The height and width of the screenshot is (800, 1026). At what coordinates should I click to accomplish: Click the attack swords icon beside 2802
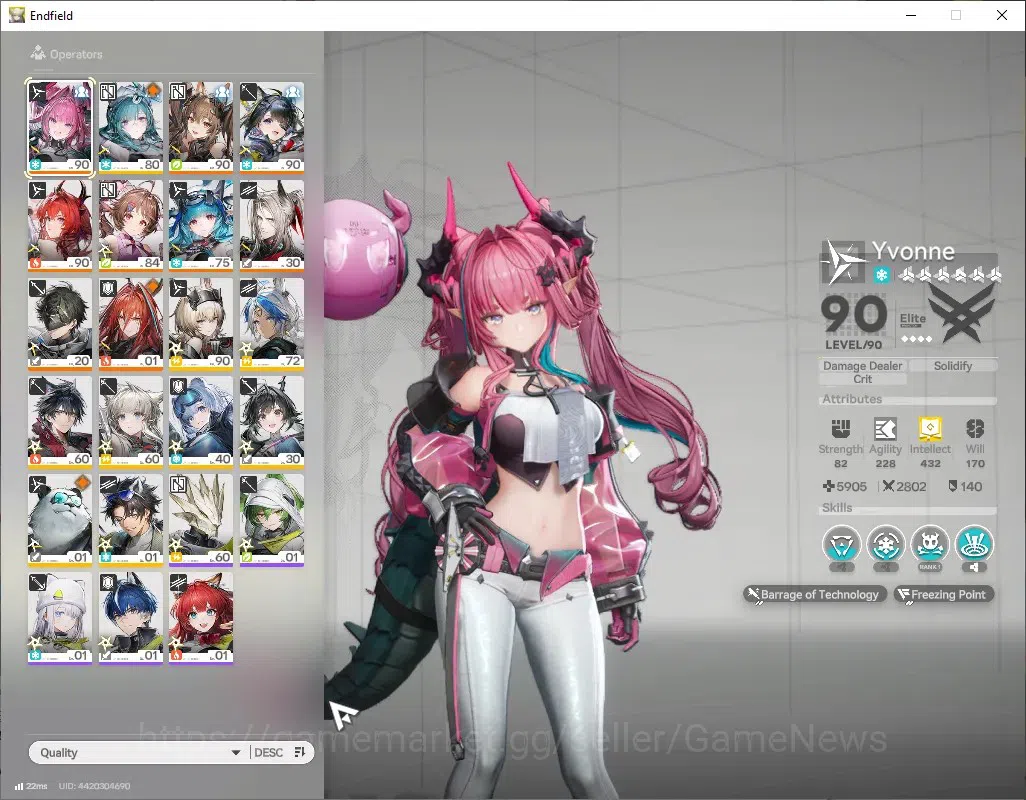888,486
